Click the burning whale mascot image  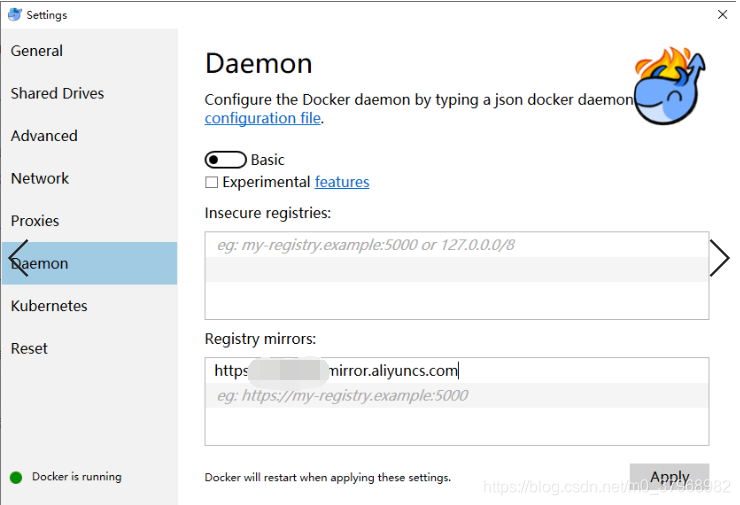670,84
